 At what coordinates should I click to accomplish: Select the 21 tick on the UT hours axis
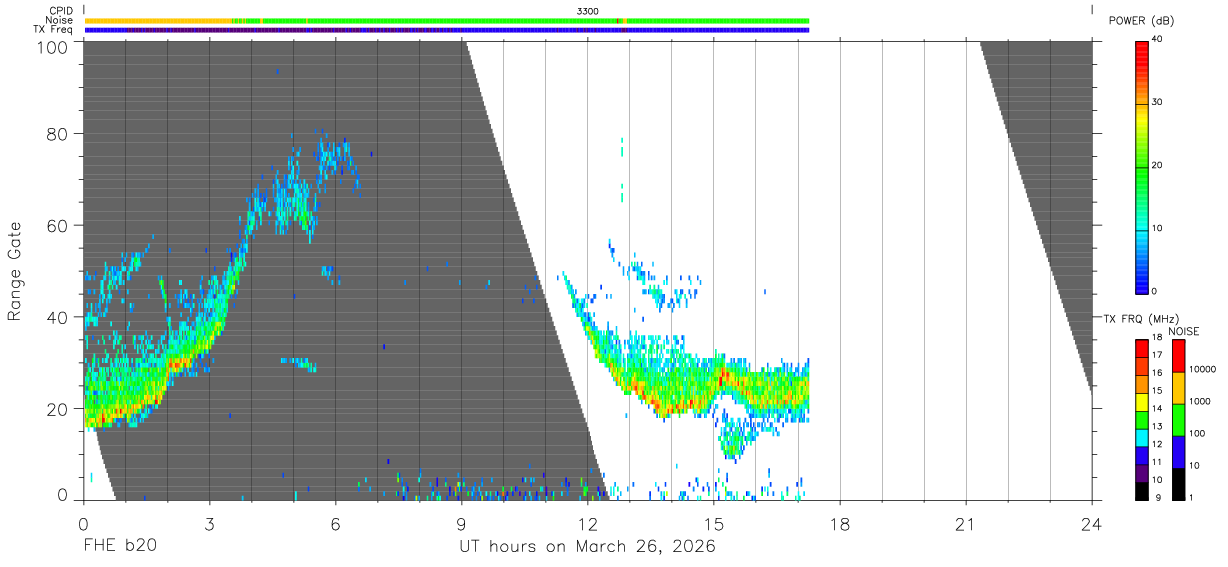[965, 524]
